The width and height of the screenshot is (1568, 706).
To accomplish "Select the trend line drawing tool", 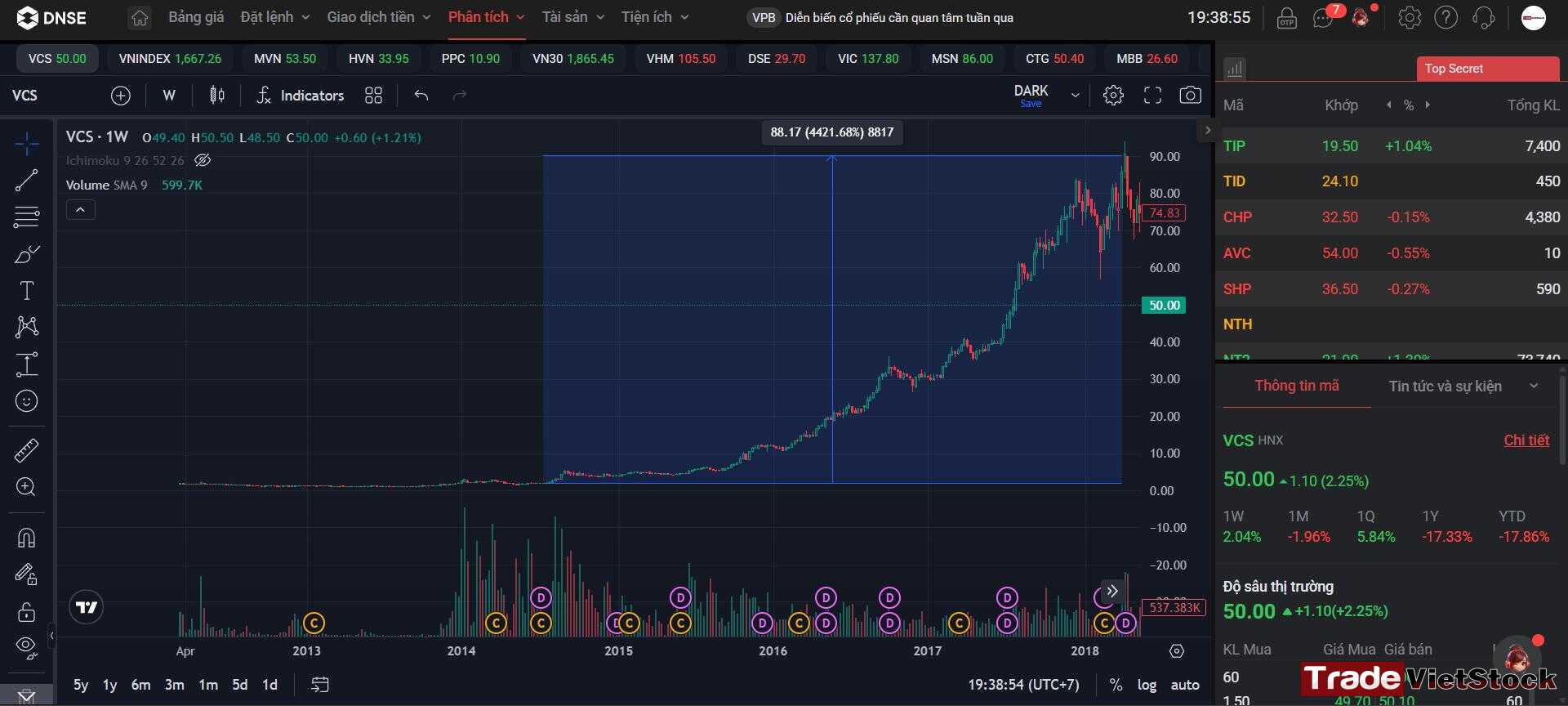I will tap(26, 181).
